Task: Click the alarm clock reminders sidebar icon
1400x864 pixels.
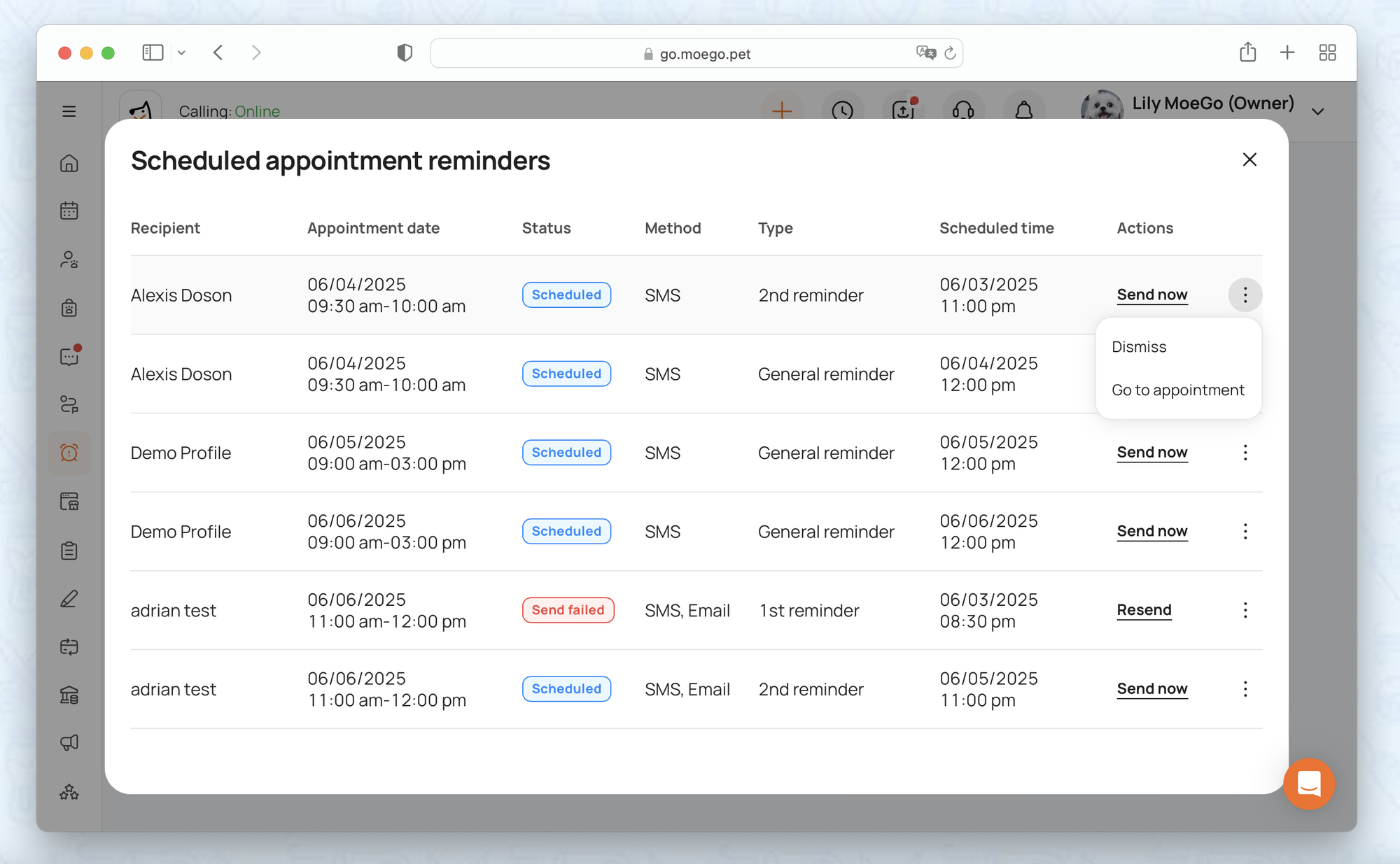Action: (x=69, y=453)
